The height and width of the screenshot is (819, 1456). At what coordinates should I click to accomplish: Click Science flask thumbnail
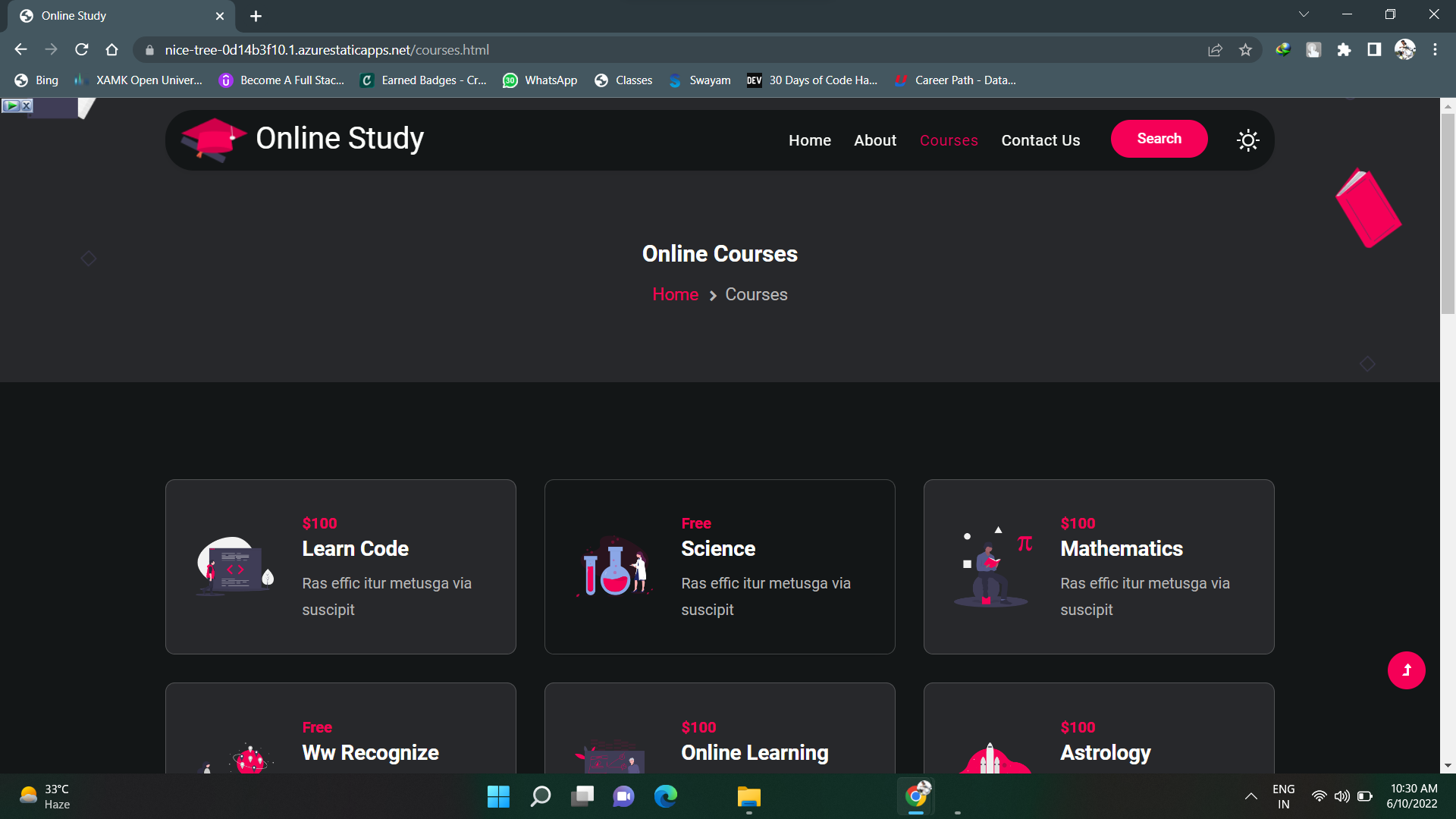tap(613, 567)
